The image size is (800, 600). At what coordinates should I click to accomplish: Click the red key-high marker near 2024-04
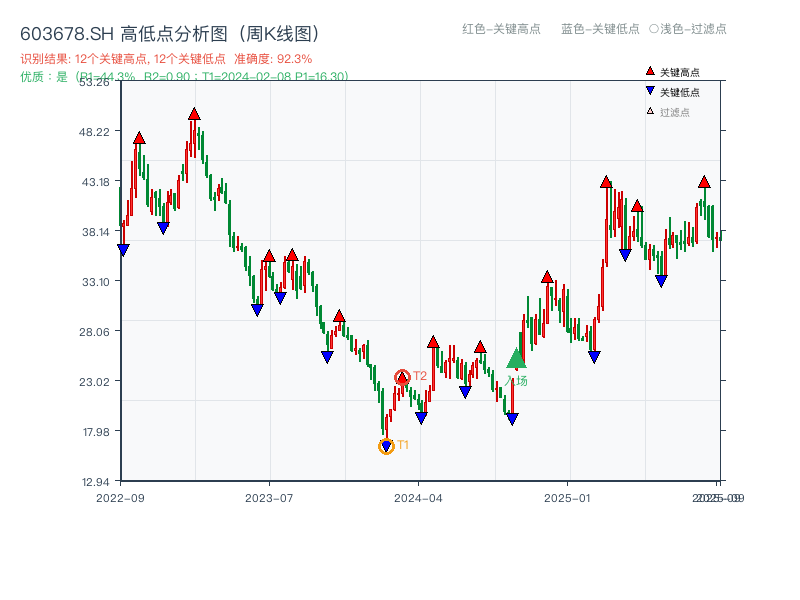(431, 342)
